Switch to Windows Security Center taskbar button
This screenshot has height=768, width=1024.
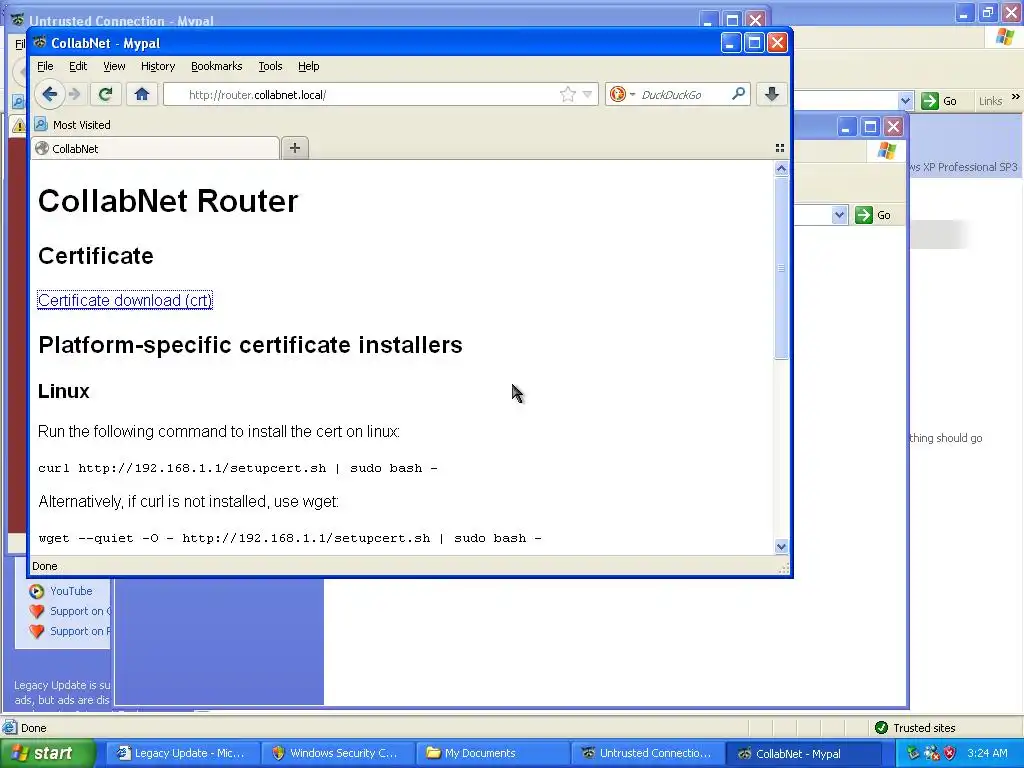click(336, 754)
